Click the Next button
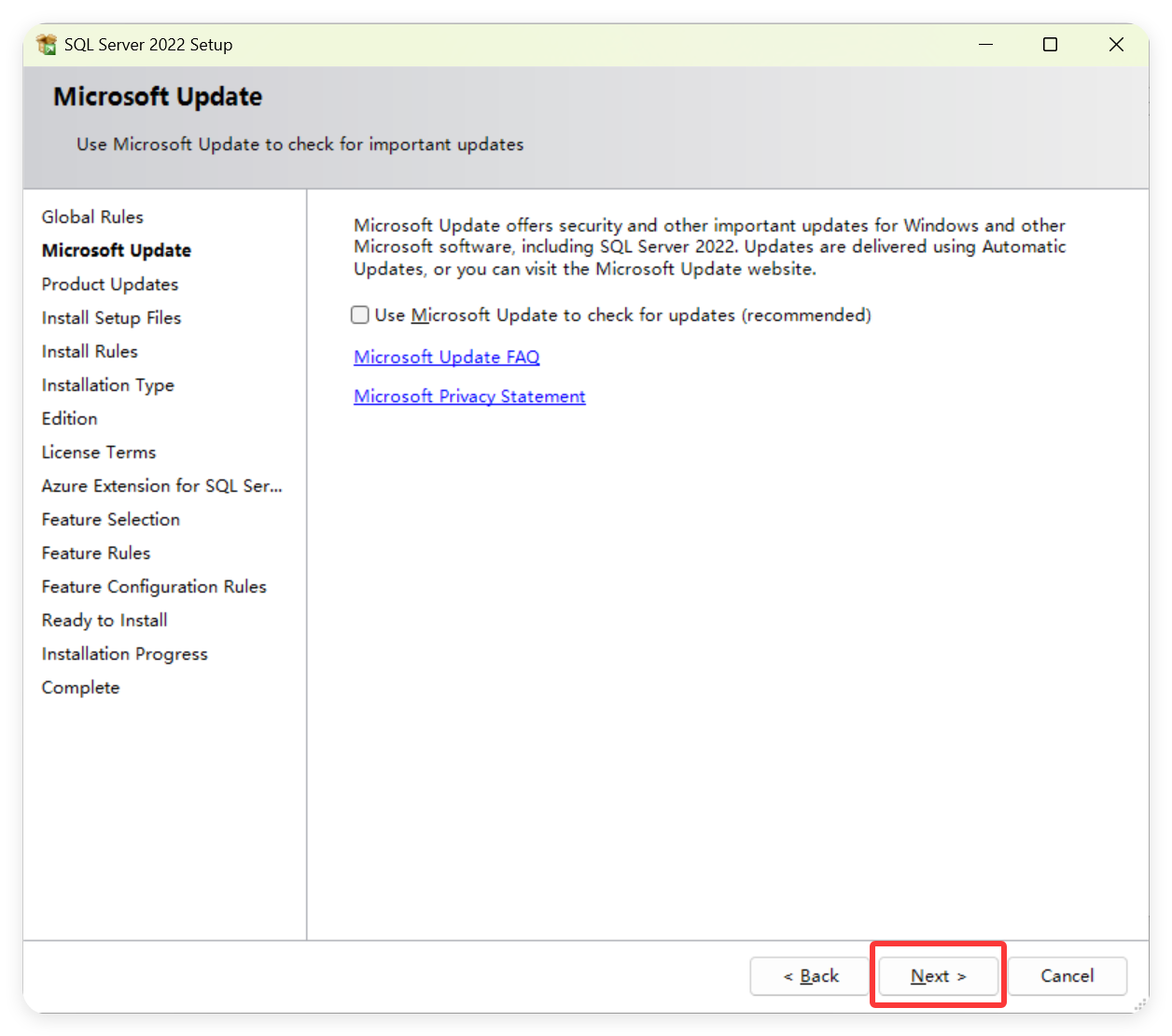This screenshot has width=1172, height=1036. click(x=938, y=975)
